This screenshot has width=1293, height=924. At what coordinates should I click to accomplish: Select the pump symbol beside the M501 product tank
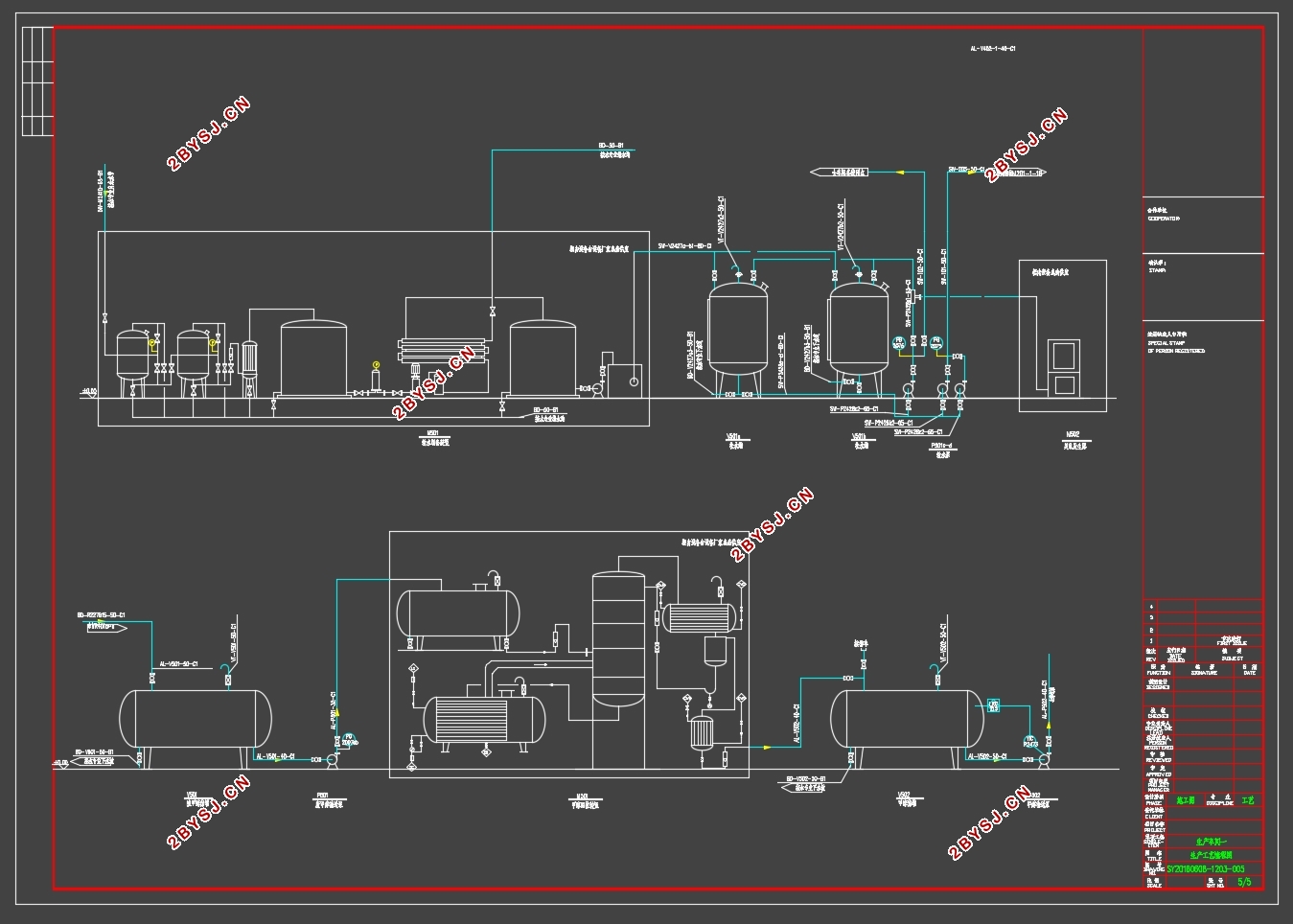[x=598, y=388]
